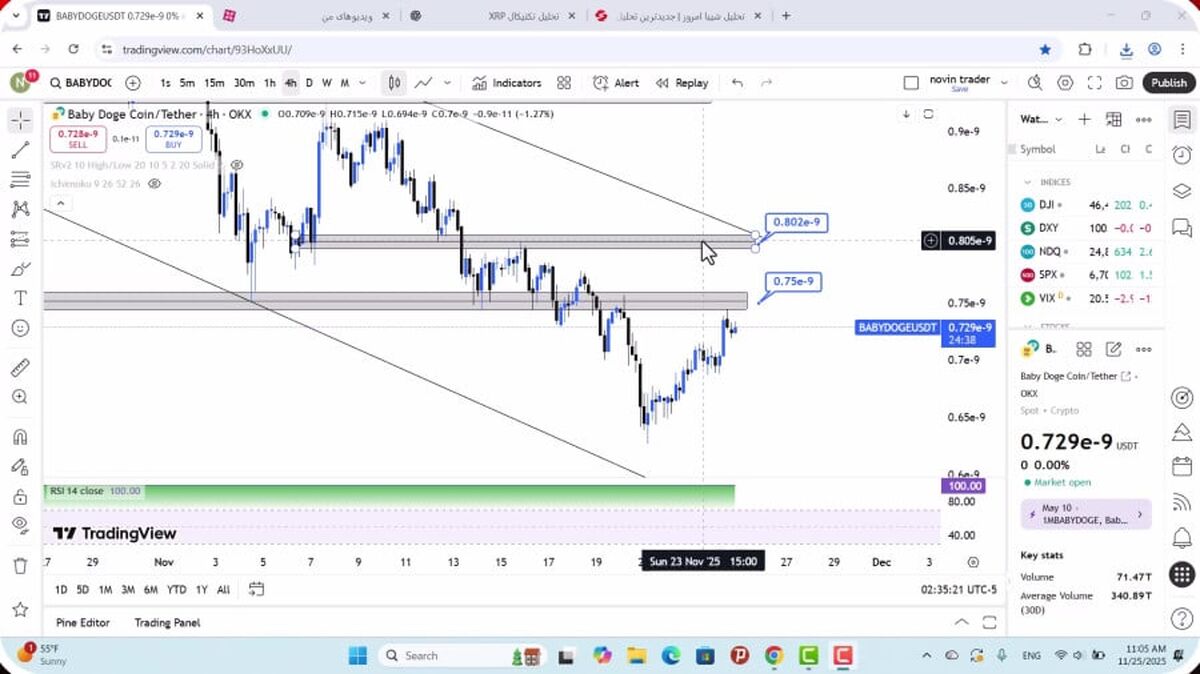Hide the SRv2 indicator with its eye icon

(x=237, y=164)
